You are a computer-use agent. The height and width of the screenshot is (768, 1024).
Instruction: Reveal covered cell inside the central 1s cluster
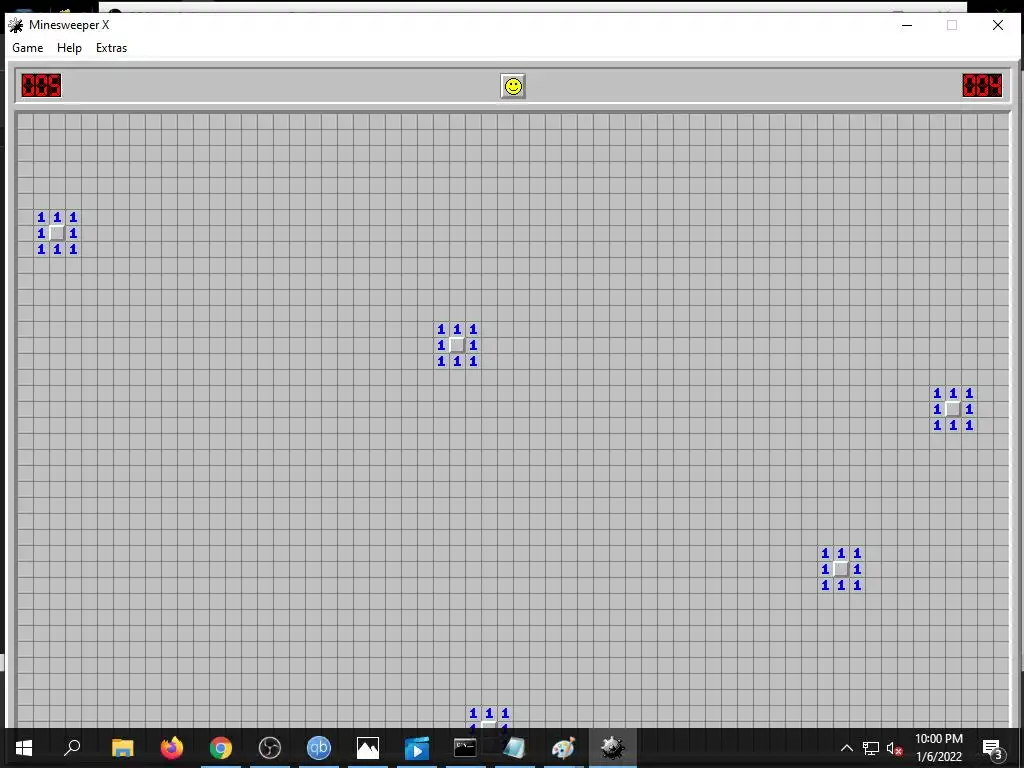[x=457, y=345]
